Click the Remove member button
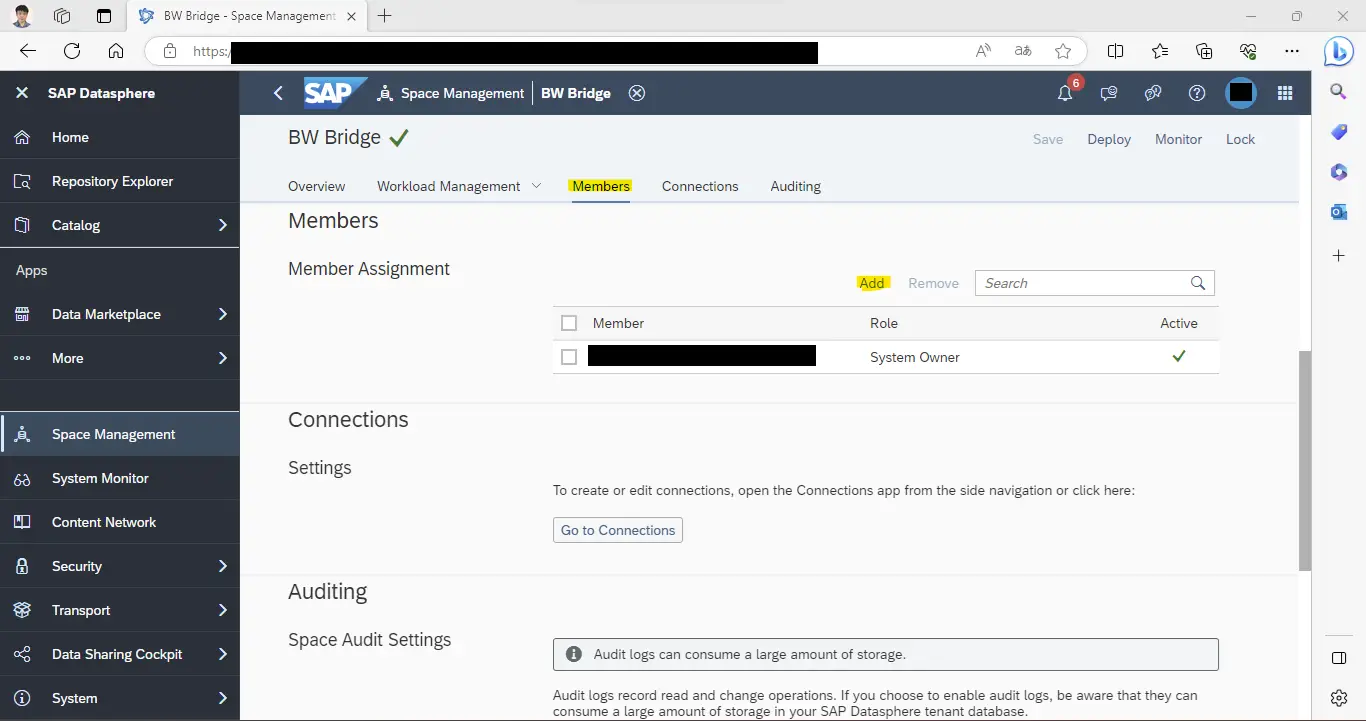Screen dimensions: 1366x721 933,283
